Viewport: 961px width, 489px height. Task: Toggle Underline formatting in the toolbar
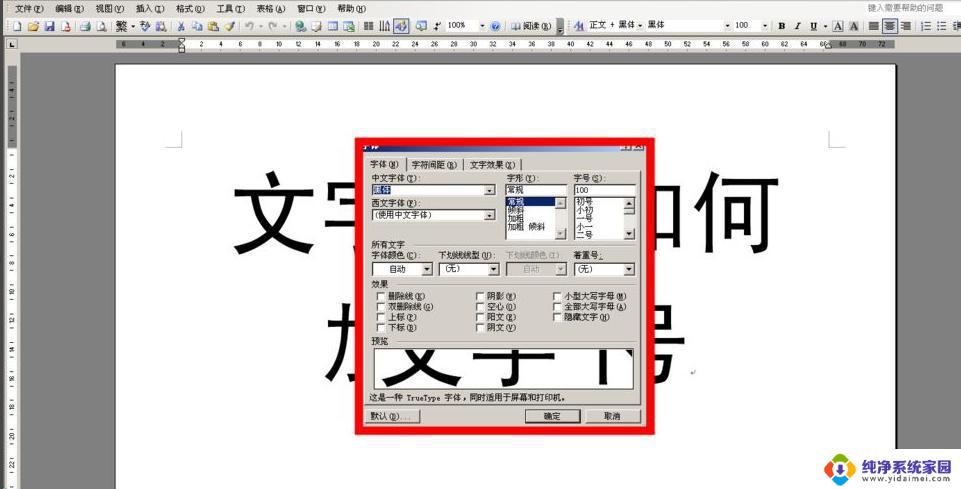814,26
